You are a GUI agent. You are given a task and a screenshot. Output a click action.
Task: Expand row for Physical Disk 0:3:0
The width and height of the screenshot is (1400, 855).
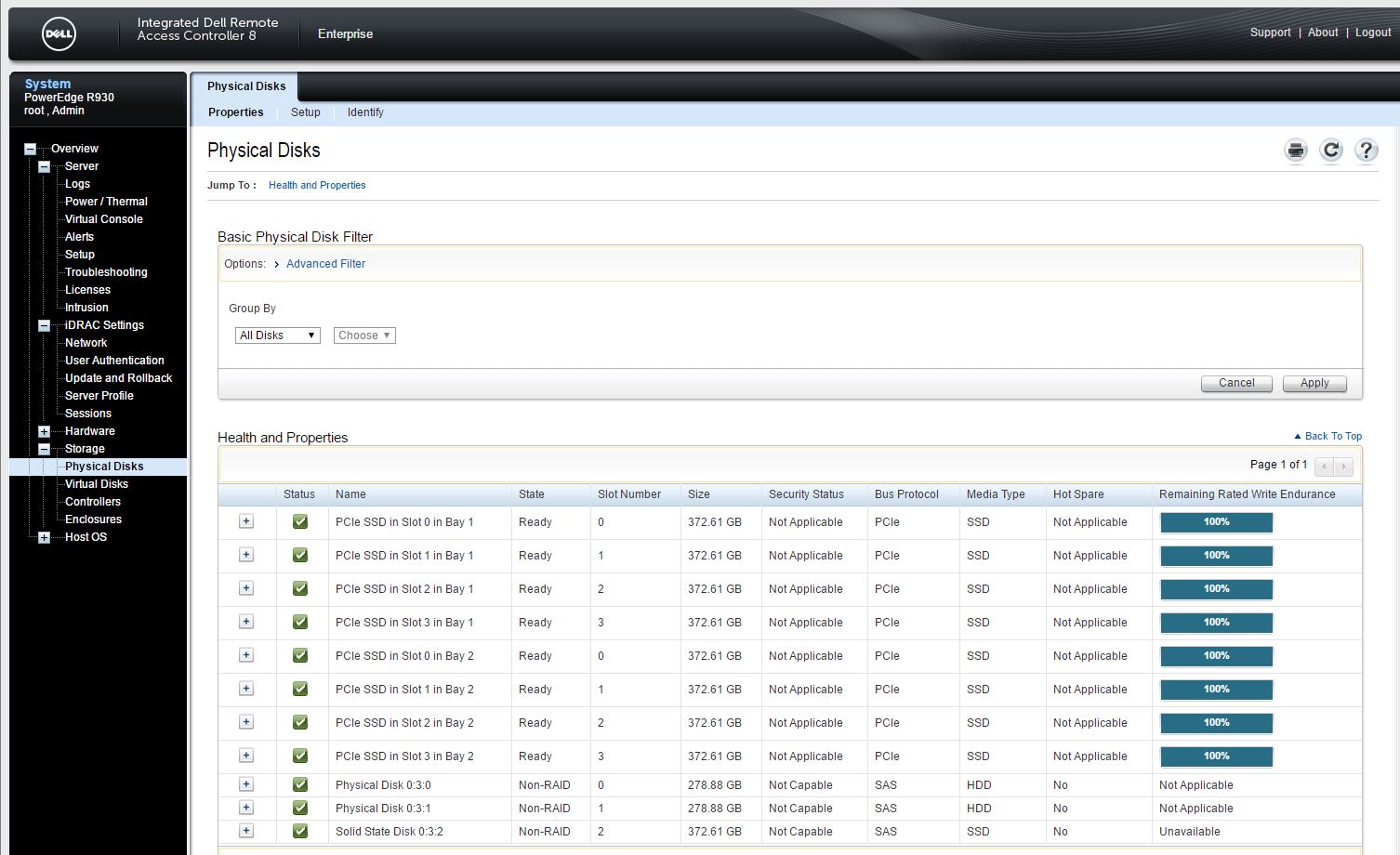pyautogui.click(x=246, y=785)
